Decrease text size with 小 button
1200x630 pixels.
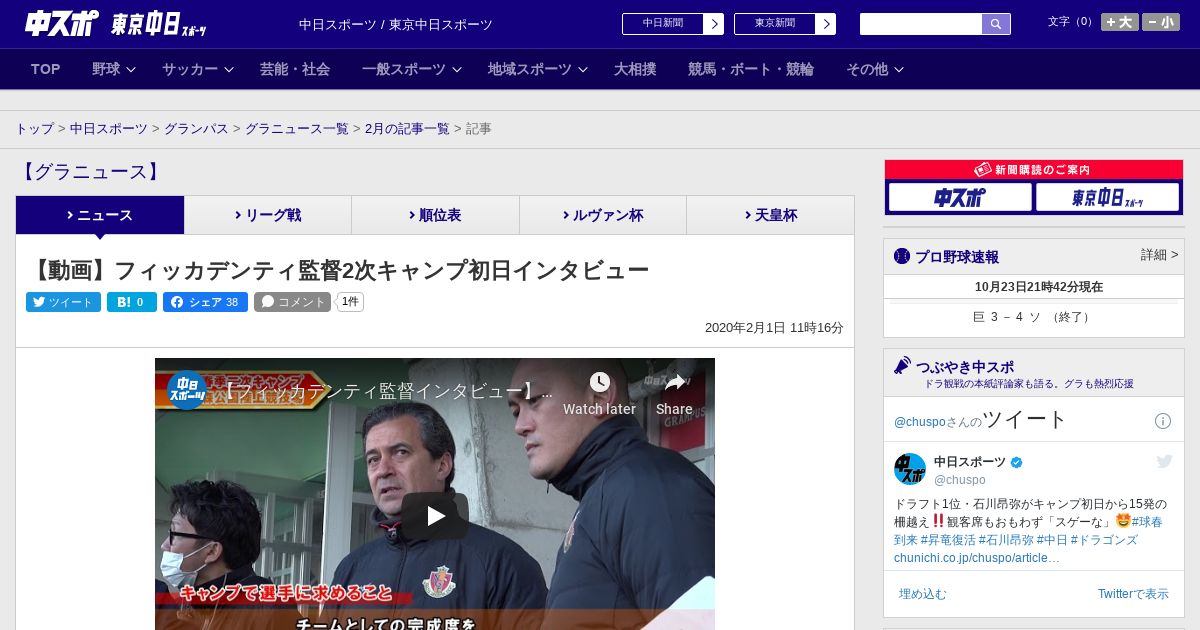click(x=1161, y=22)
